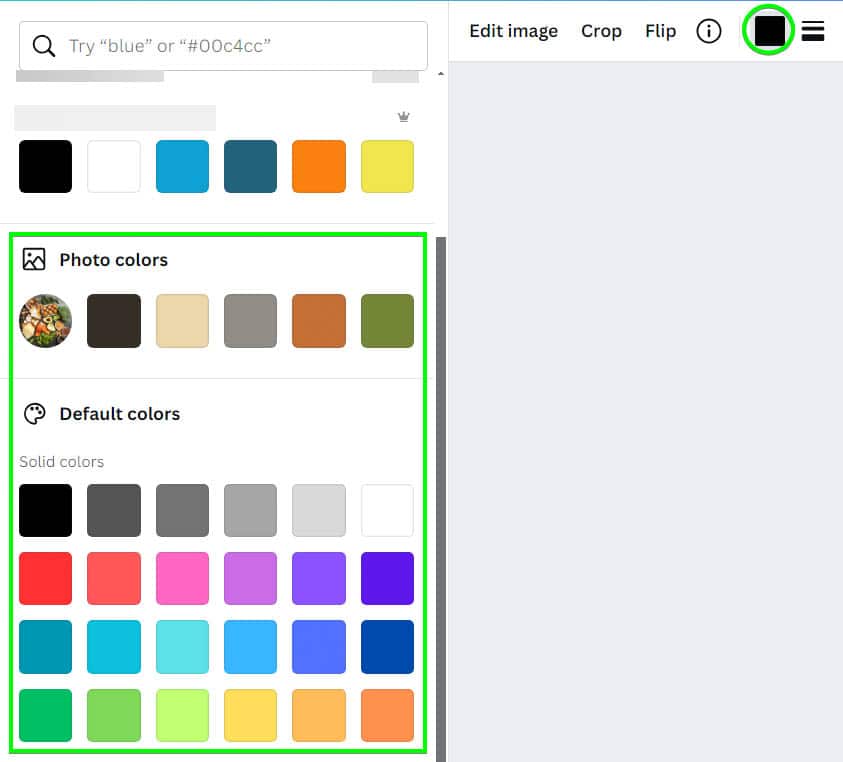Click the Default colors palette icon
Image resolution: width=843 pixels, height=762 pixels.
[x=34, y=414]
